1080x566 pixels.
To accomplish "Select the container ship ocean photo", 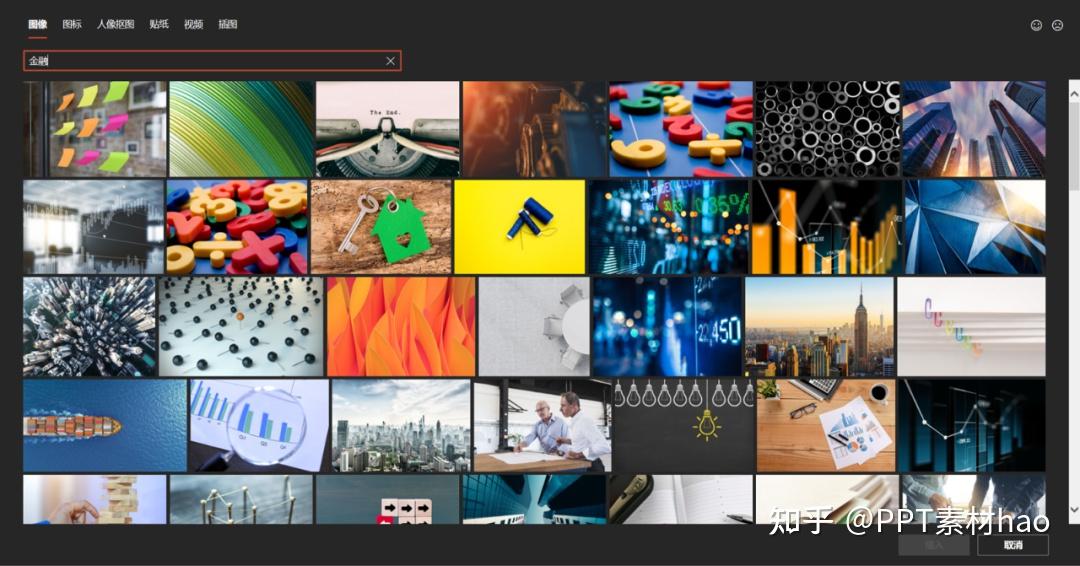I will [105, 426].
